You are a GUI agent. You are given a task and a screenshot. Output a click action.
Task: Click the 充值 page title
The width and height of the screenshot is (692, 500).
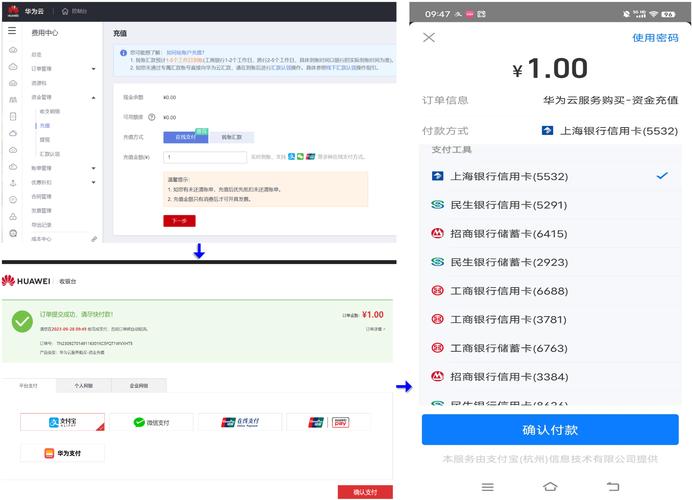click(x=120, y=33)
